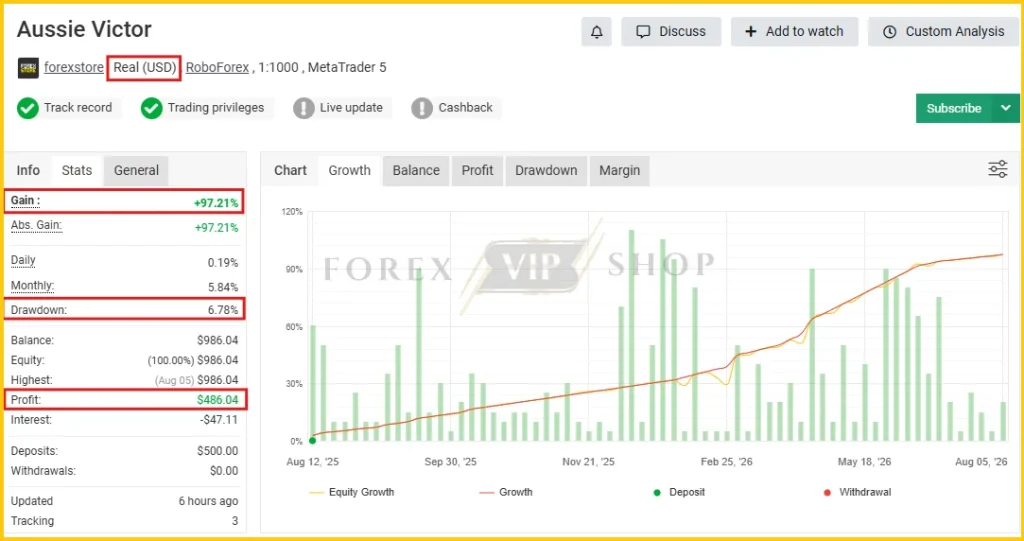Click Add to watch button
The height and width of the screenshot is (541, 1024).
[794, 32]
